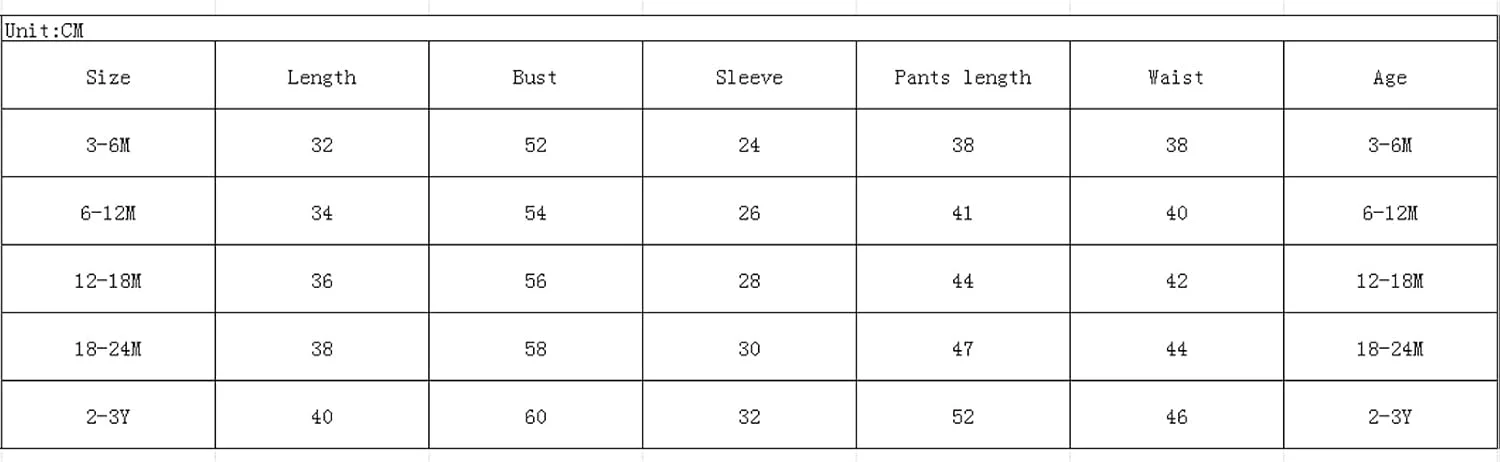Viewport: 1500px width, 462px height.
Task: Select the Length column header cell
Action: click(321, 77)
